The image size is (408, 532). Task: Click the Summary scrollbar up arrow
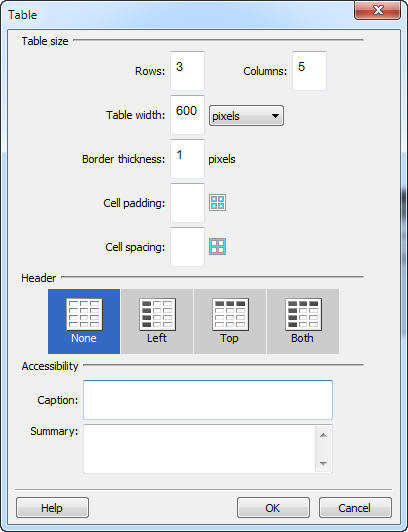324,435
